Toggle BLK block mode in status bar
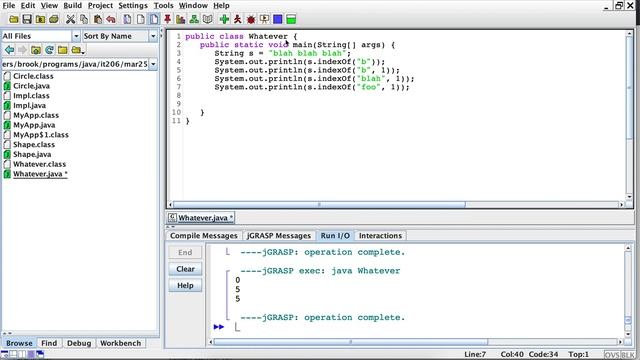Screen dimensions: 640x360 click(x=627, y=355)
